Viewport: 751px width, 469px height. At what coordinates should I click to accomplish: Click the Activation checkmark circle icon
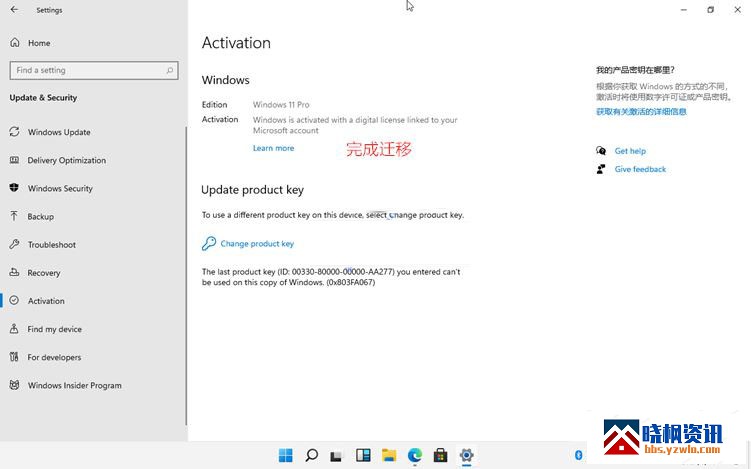click(14, 300)
